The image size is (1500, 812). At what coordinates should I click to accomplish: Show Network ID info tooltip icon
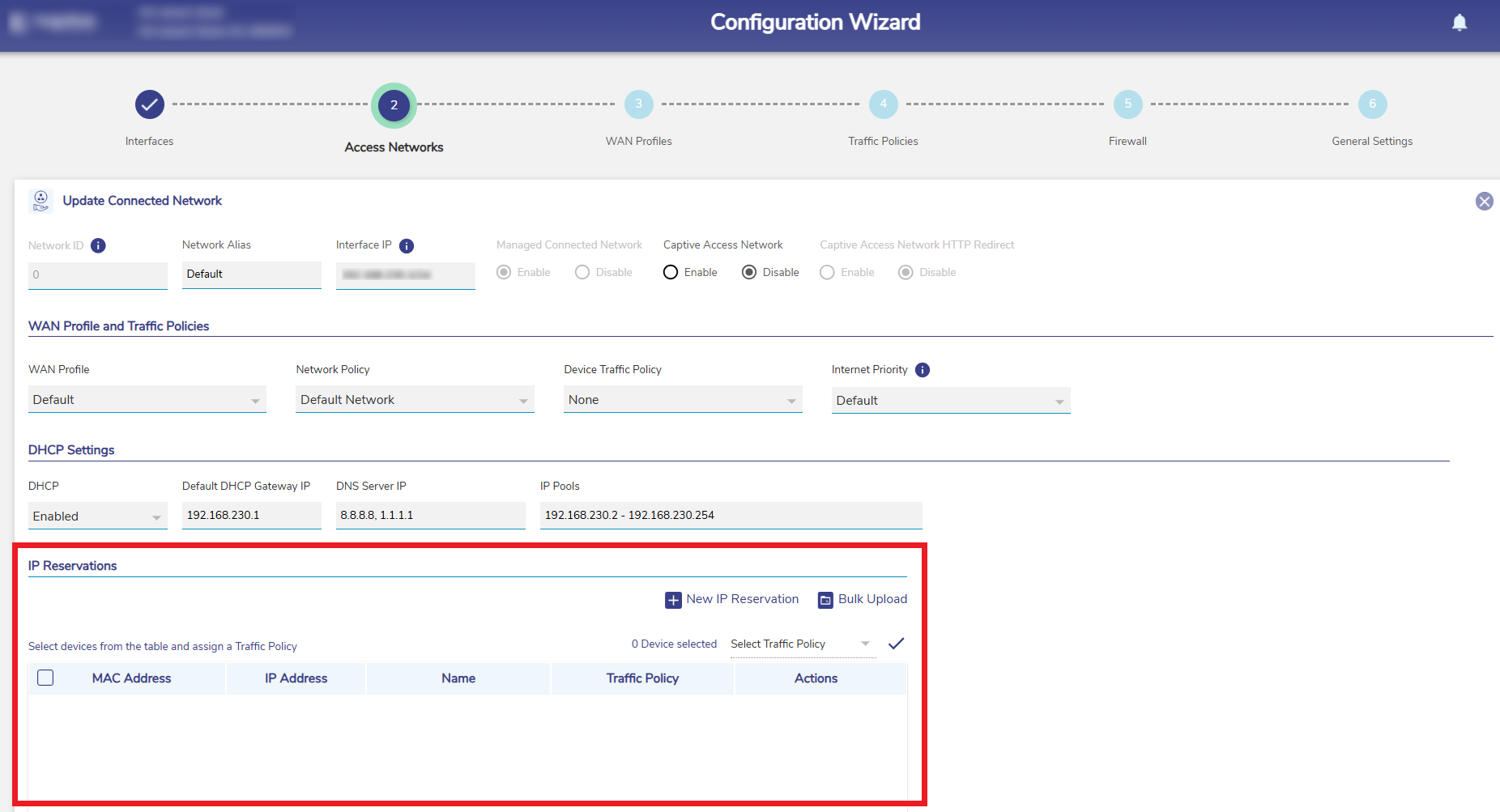(98, 245)
